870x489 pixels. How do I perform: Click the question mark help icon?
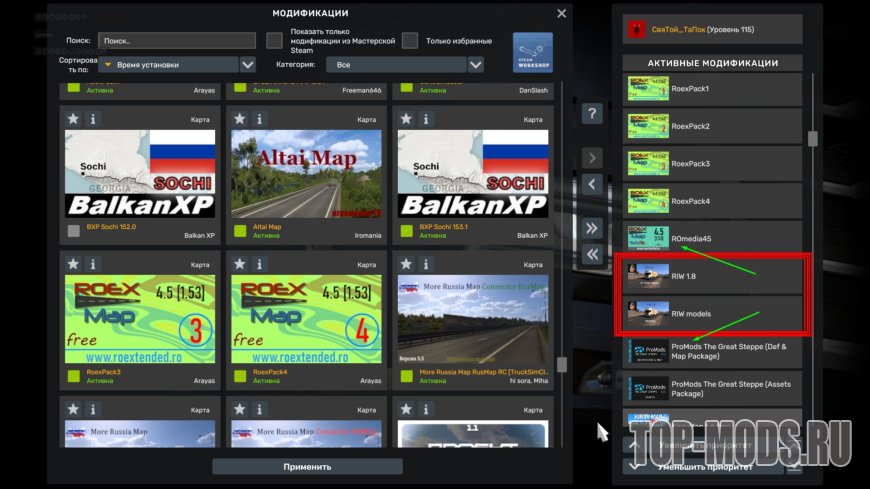[592, 114]
